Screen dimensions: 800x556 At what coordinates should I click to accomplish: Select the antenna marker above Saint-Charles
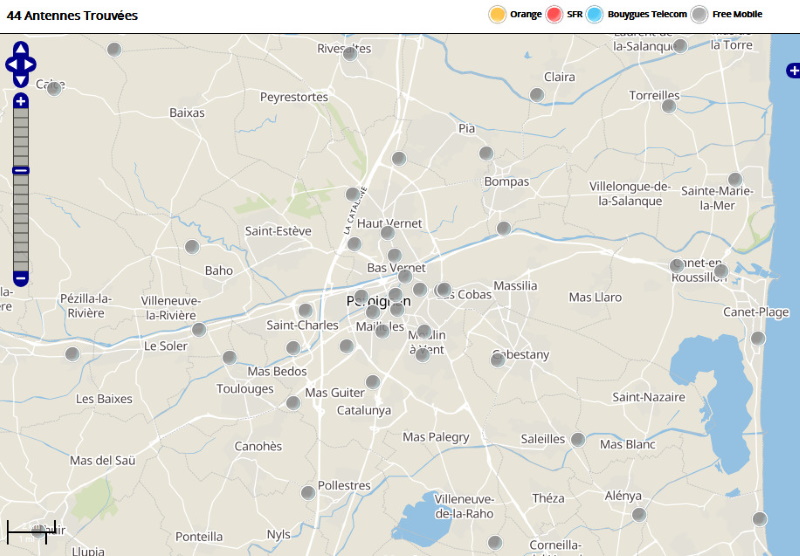click(x=306, y=310)
